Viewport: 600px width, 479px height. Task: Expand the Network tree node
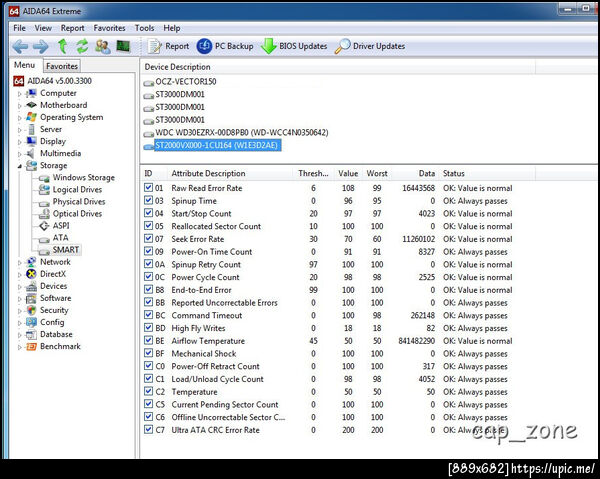(x=20, y=262)
